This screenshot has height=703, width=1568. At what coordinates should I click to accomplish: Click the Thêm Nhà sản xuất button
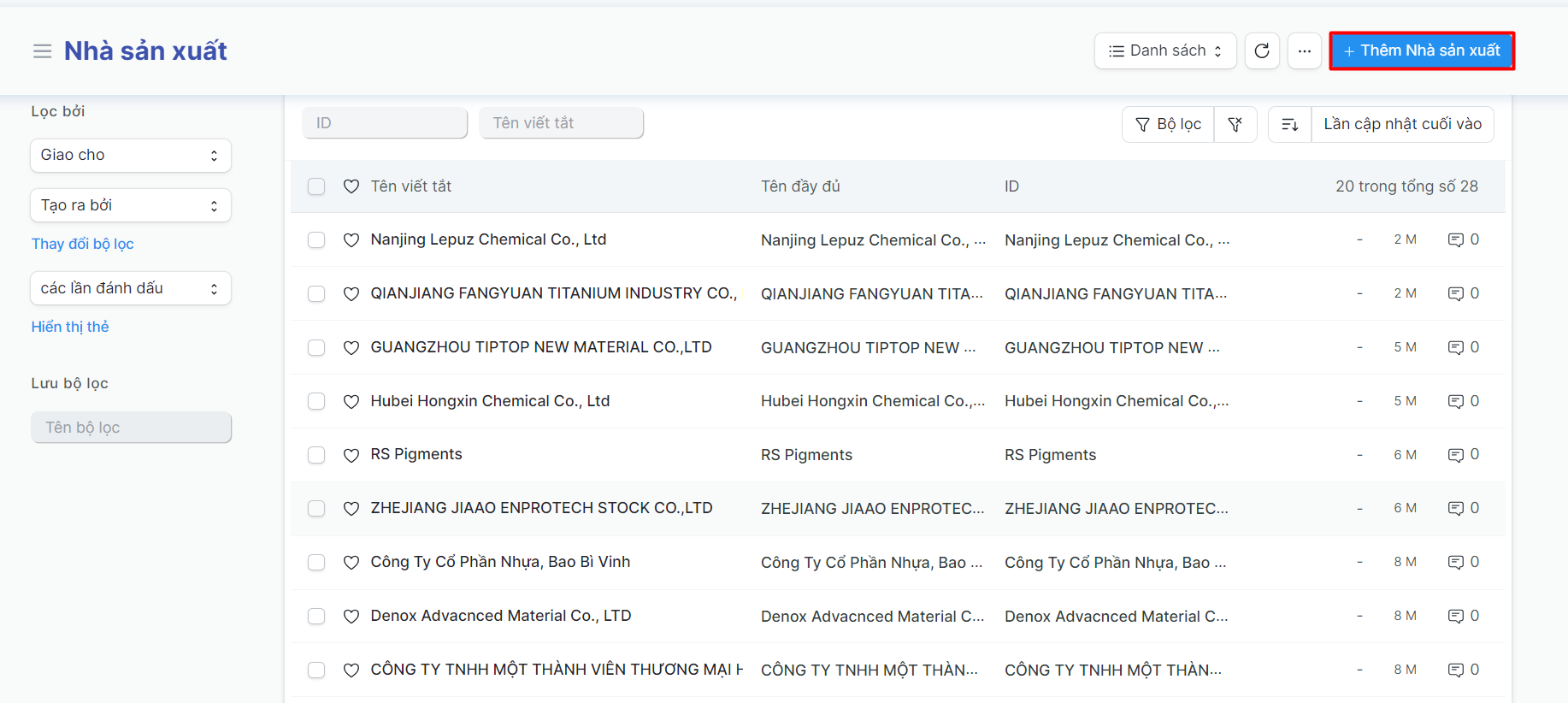tap(1421, 51)
